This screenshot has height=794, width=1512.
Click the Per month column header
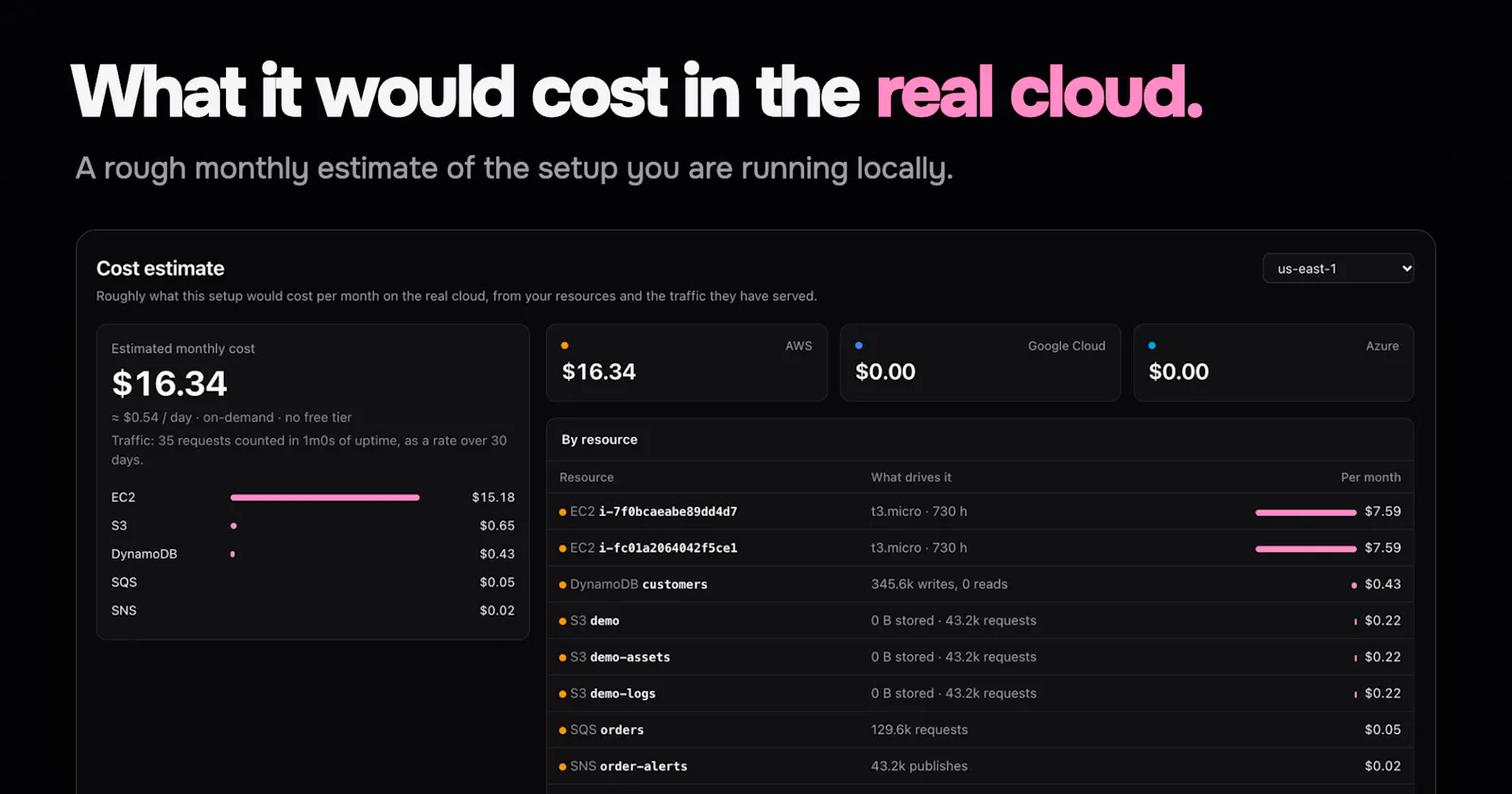[1370, 477]
